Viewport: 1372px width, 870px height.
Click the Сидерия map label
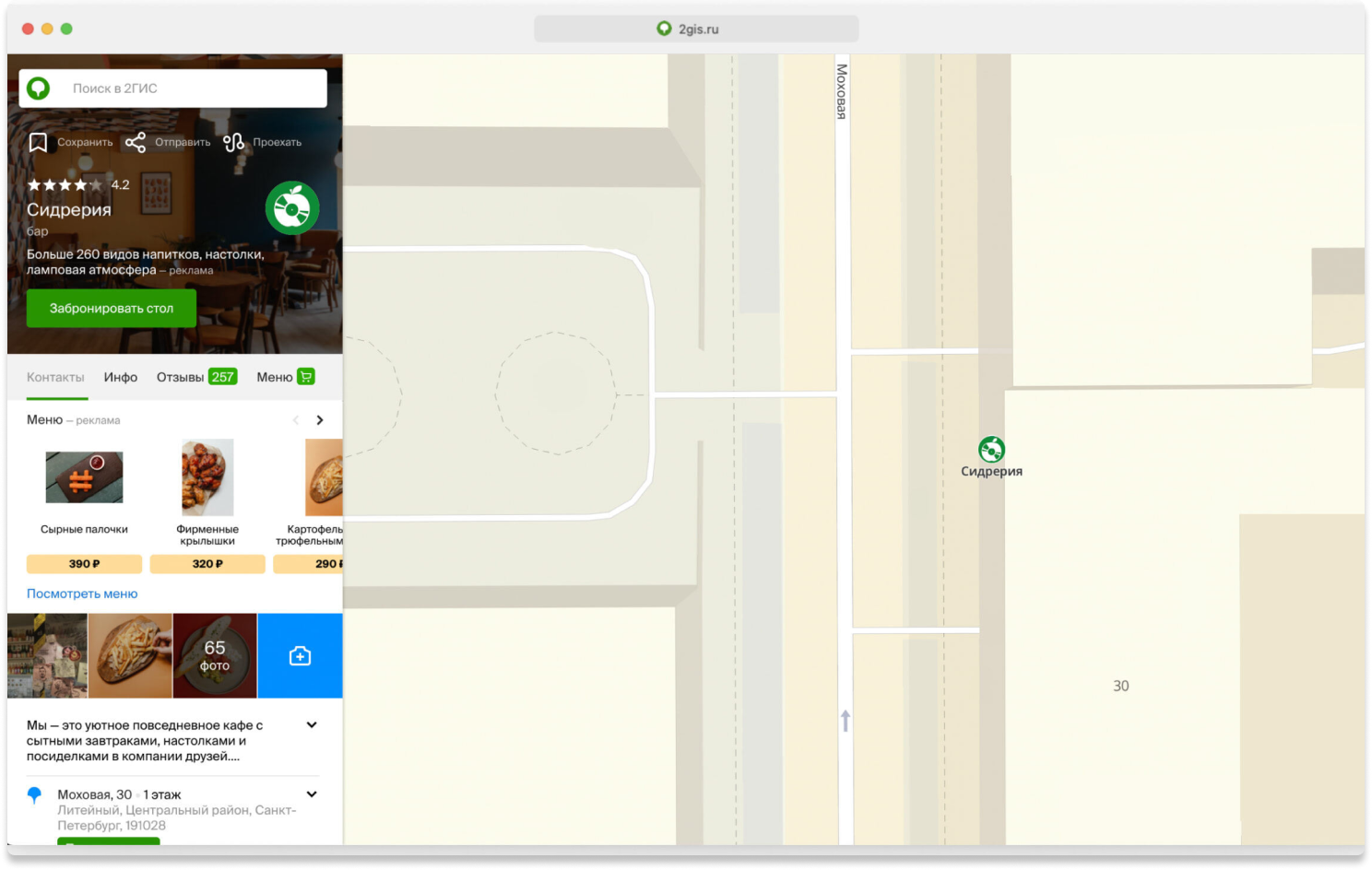pos(991,472)
